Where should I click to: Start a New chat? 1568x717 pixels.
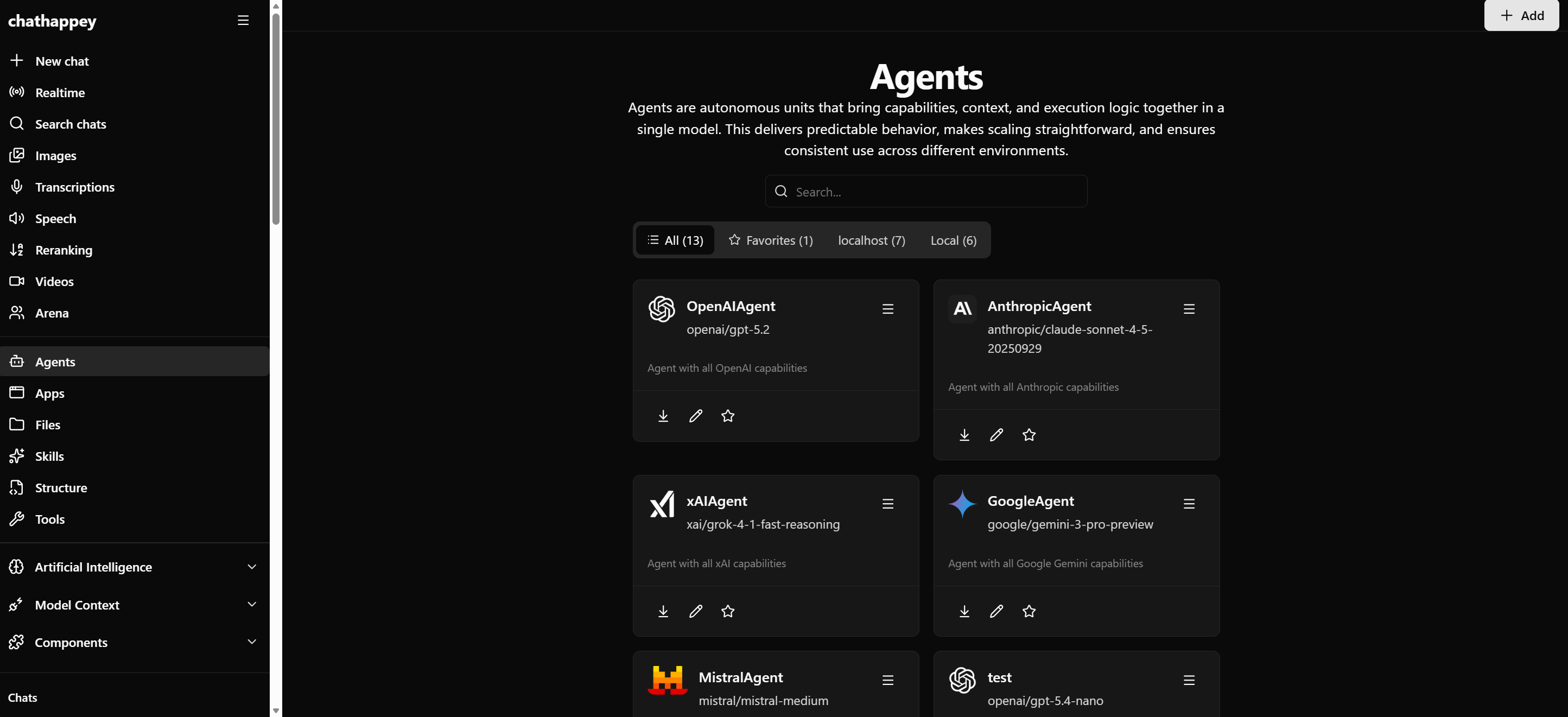coord(135,61)
